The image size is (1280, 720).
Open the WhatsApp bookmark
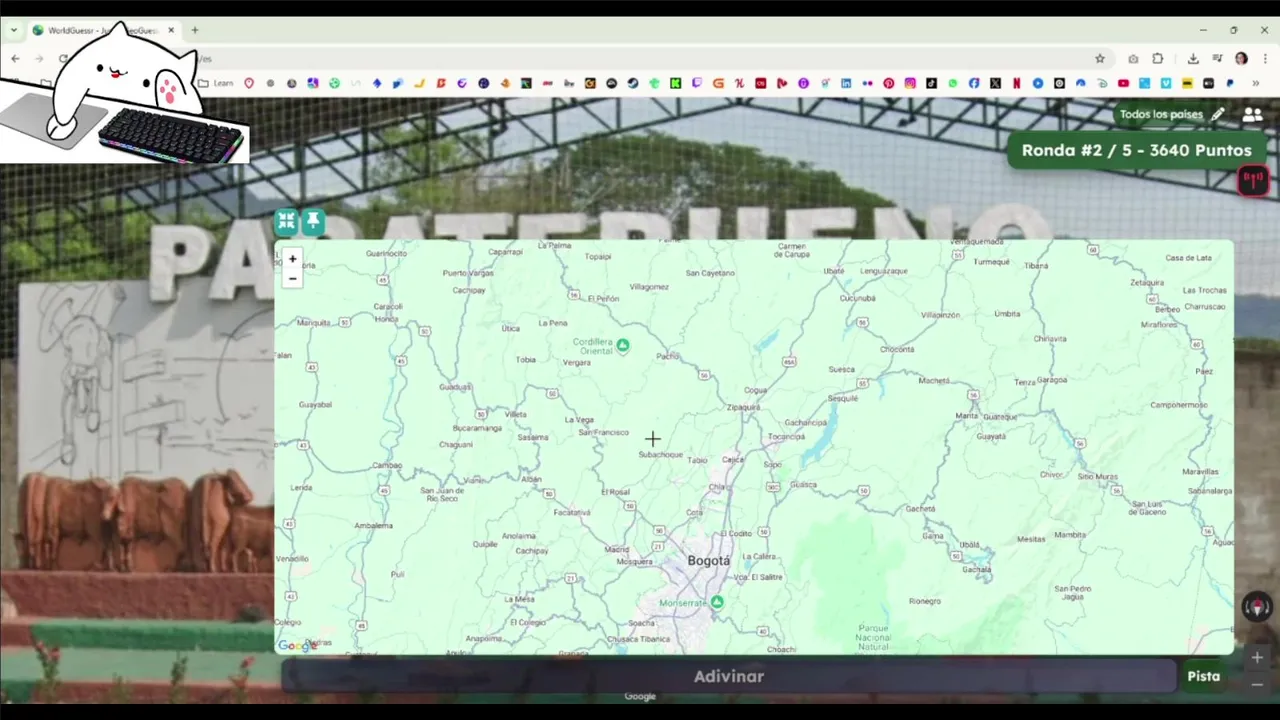952,83
